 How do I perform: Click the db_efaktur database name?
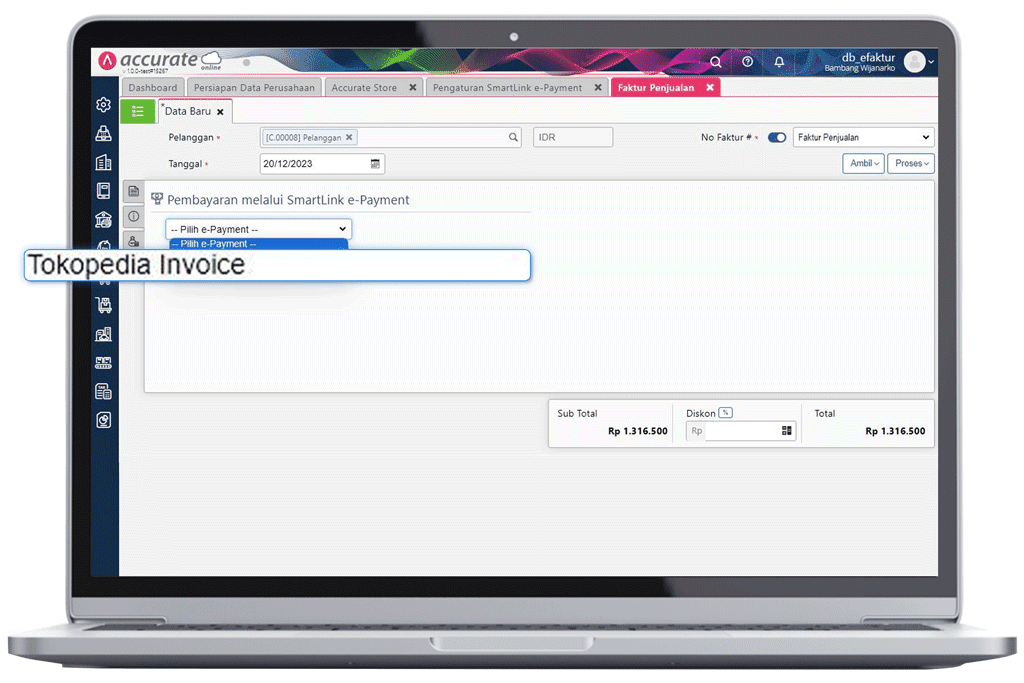(868, 57)
